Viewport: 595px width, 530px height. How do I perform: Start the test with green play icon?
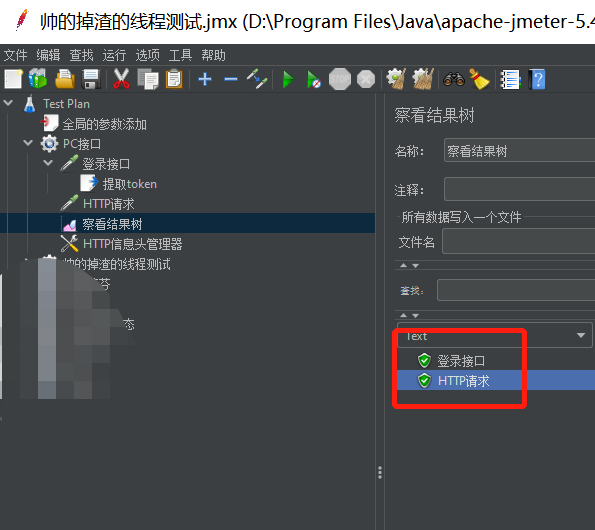point(288,80)
